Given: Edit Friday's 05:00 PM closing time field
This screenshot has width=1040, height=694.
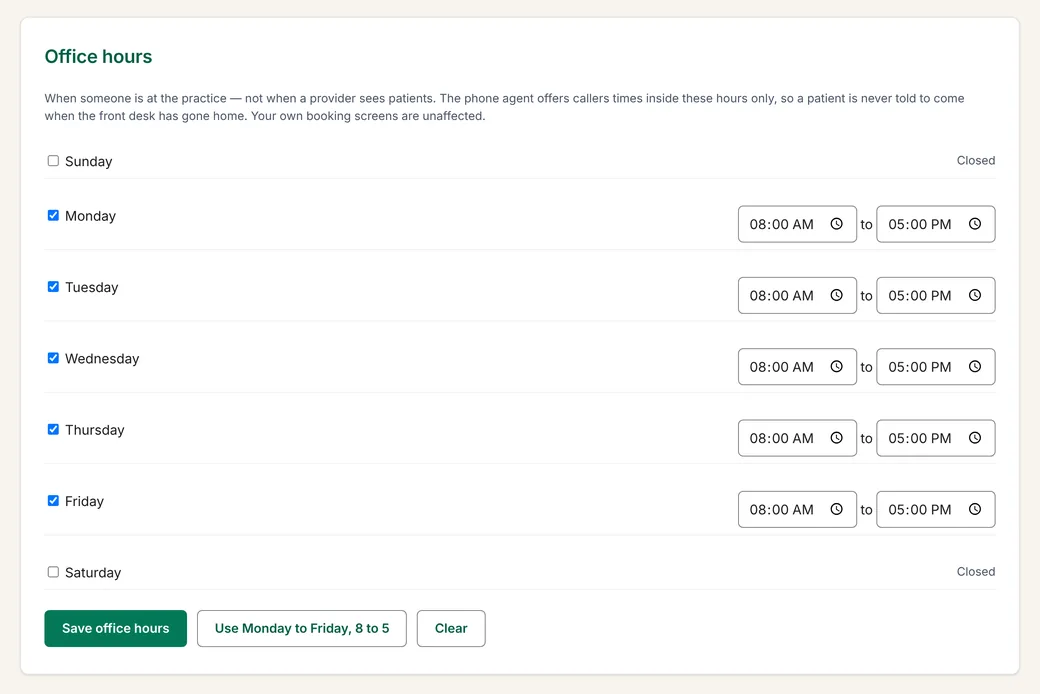Looking at the screenshot, I should (x=936, y=510).
